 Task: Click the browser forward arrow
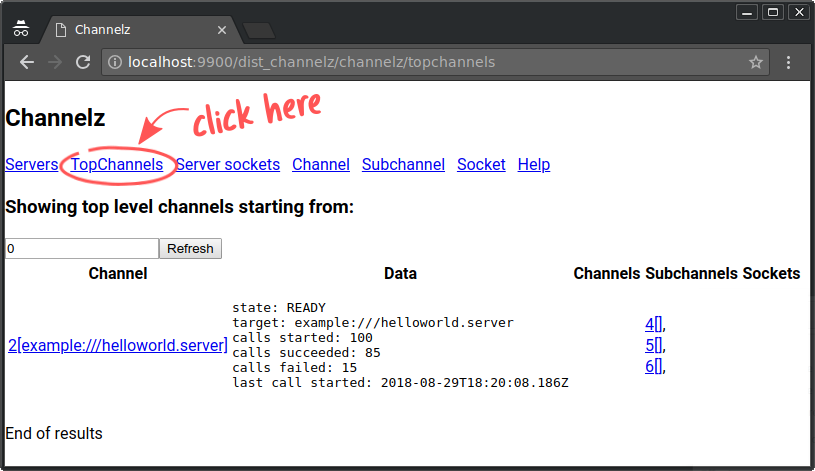[x=55, y=62]
